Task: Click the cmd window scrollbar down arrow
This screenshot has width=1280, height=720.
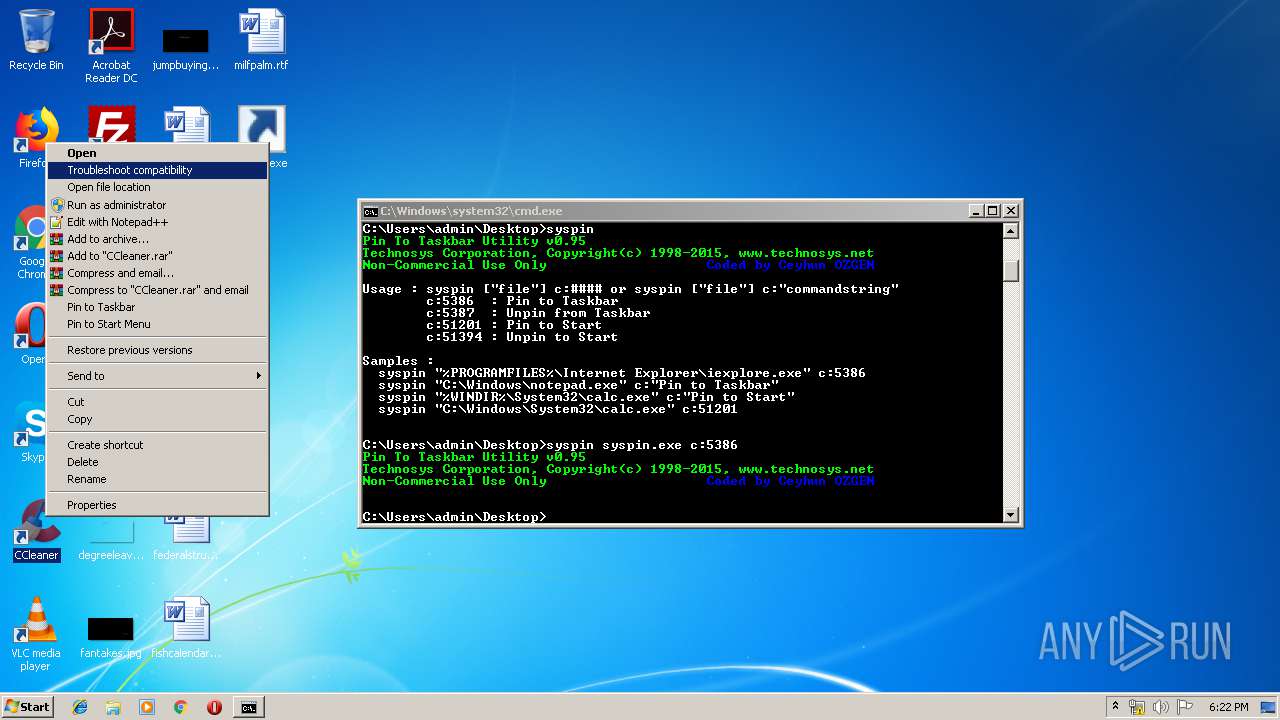Action: click(1010, 515)
